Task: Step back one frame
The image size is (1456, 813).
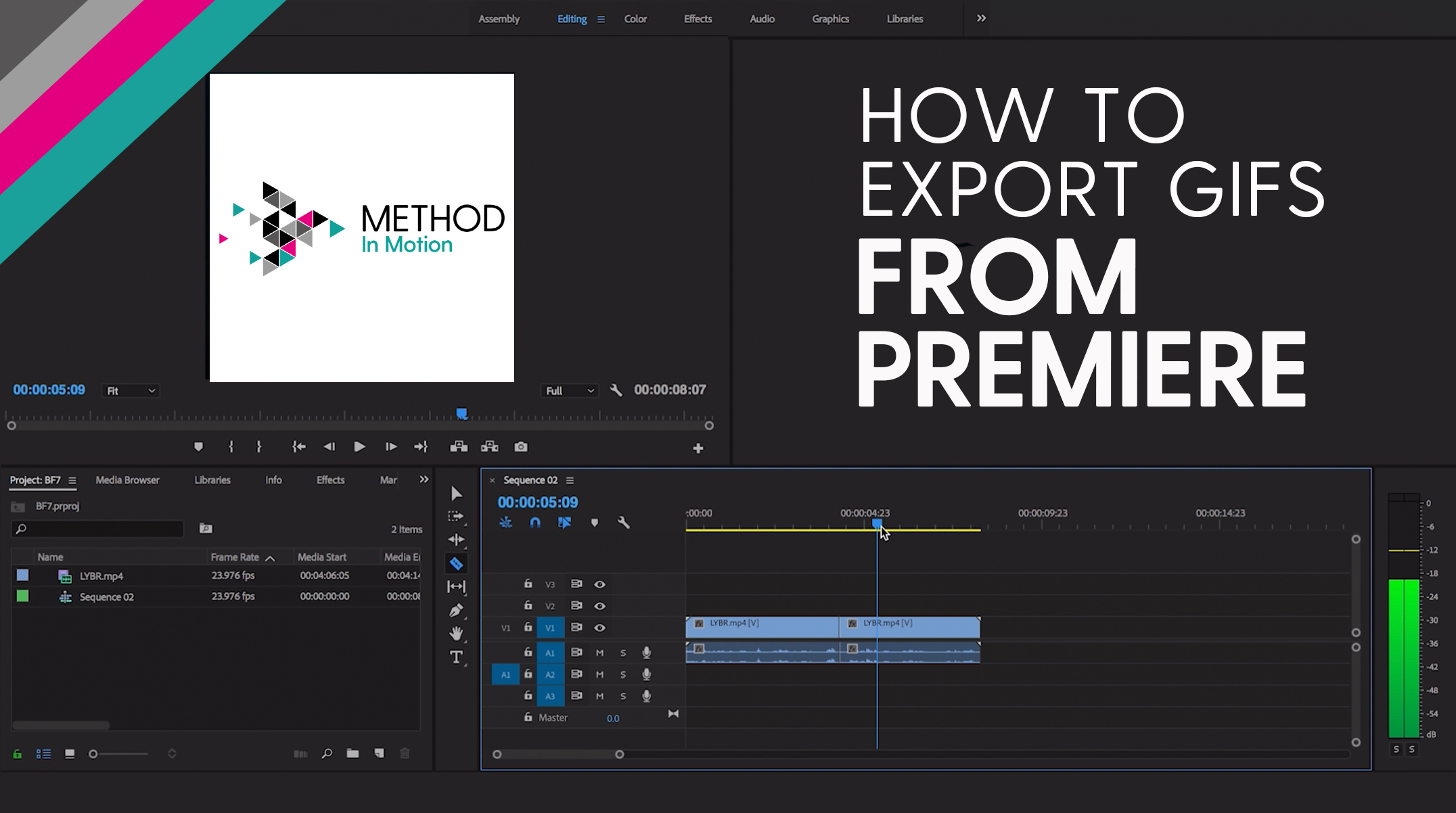Action: pos(329,447)
